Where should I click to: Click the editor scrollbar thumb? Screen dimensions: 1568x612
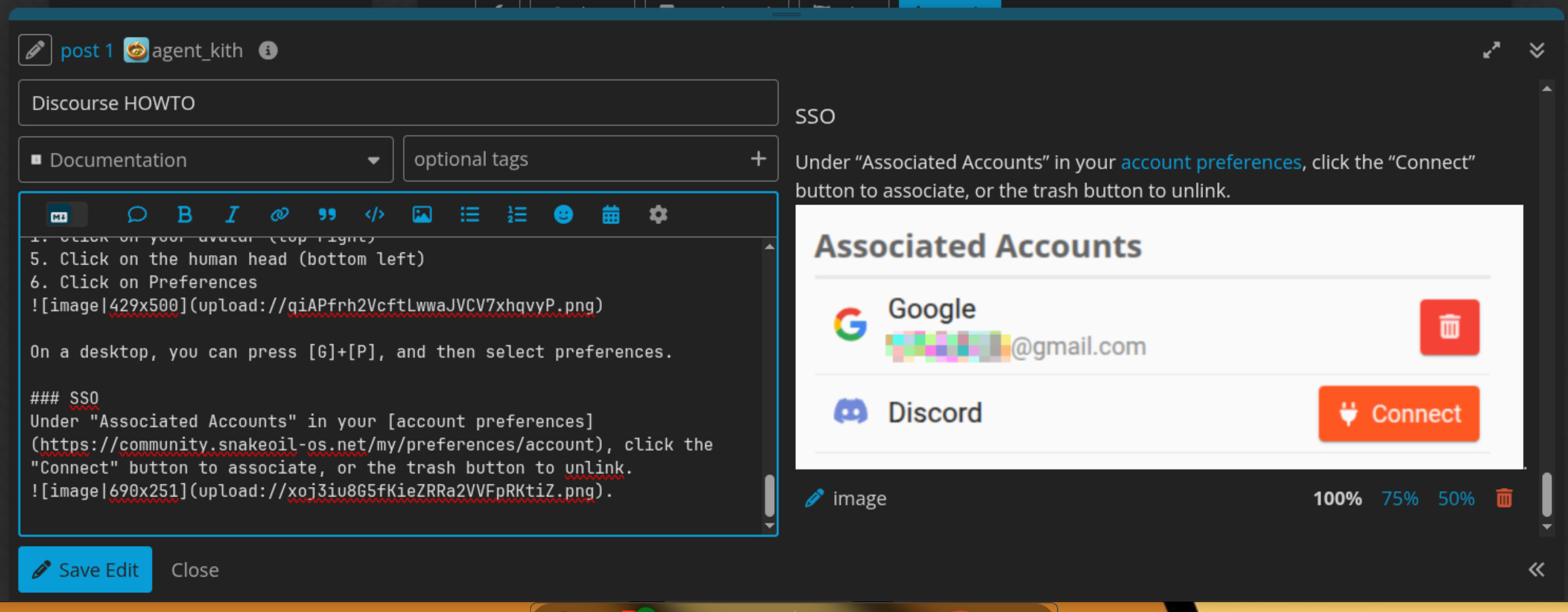tap(769, 496)
